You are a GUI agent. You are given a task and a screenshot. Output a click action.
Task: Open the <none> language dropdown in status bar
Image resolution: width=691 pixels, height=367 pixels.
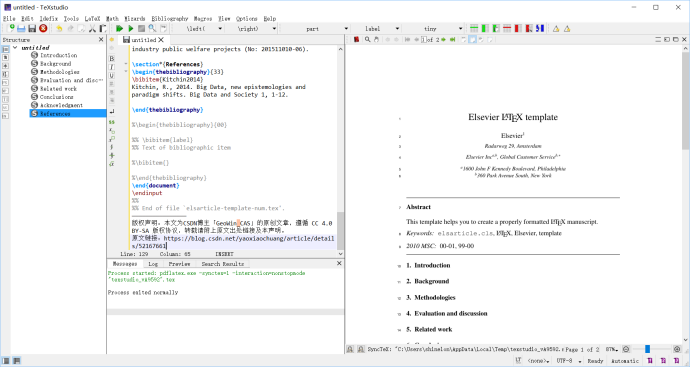tap(539, 361)
